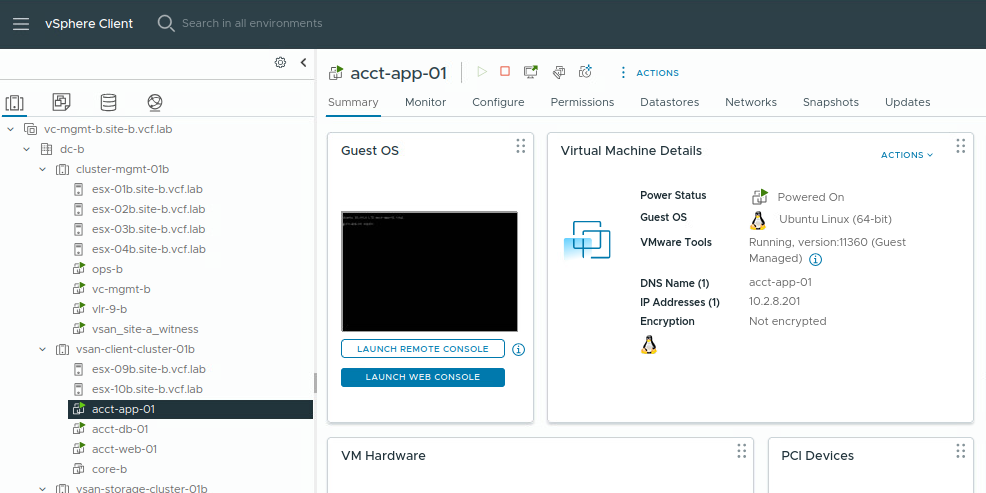Click the Take Snapshot toolbar icon
The height and width of the screenshot is (493, 986).
click(x=586, y=72)
